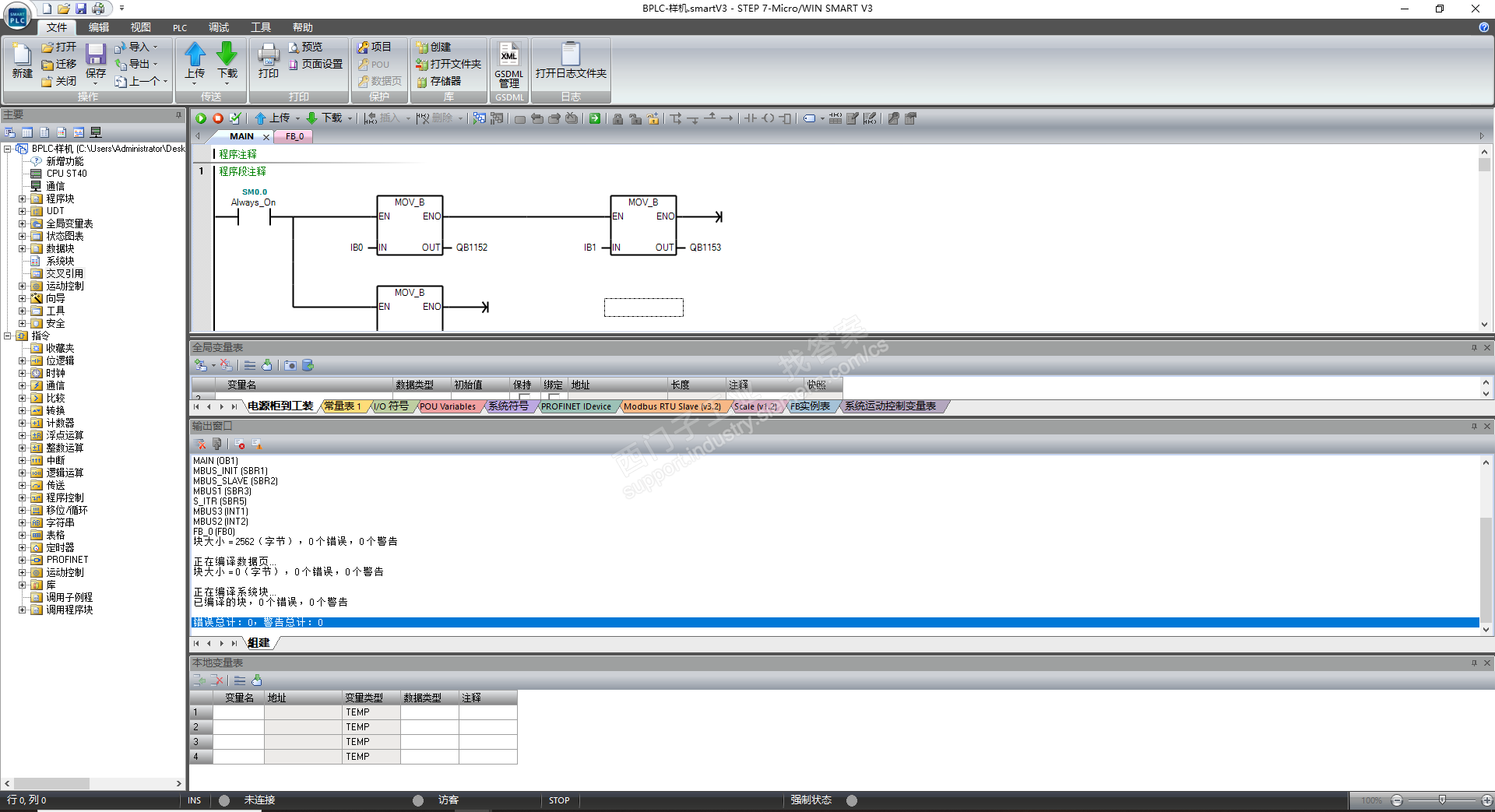Switch to the FB_0 editor tab

(294, 136)
